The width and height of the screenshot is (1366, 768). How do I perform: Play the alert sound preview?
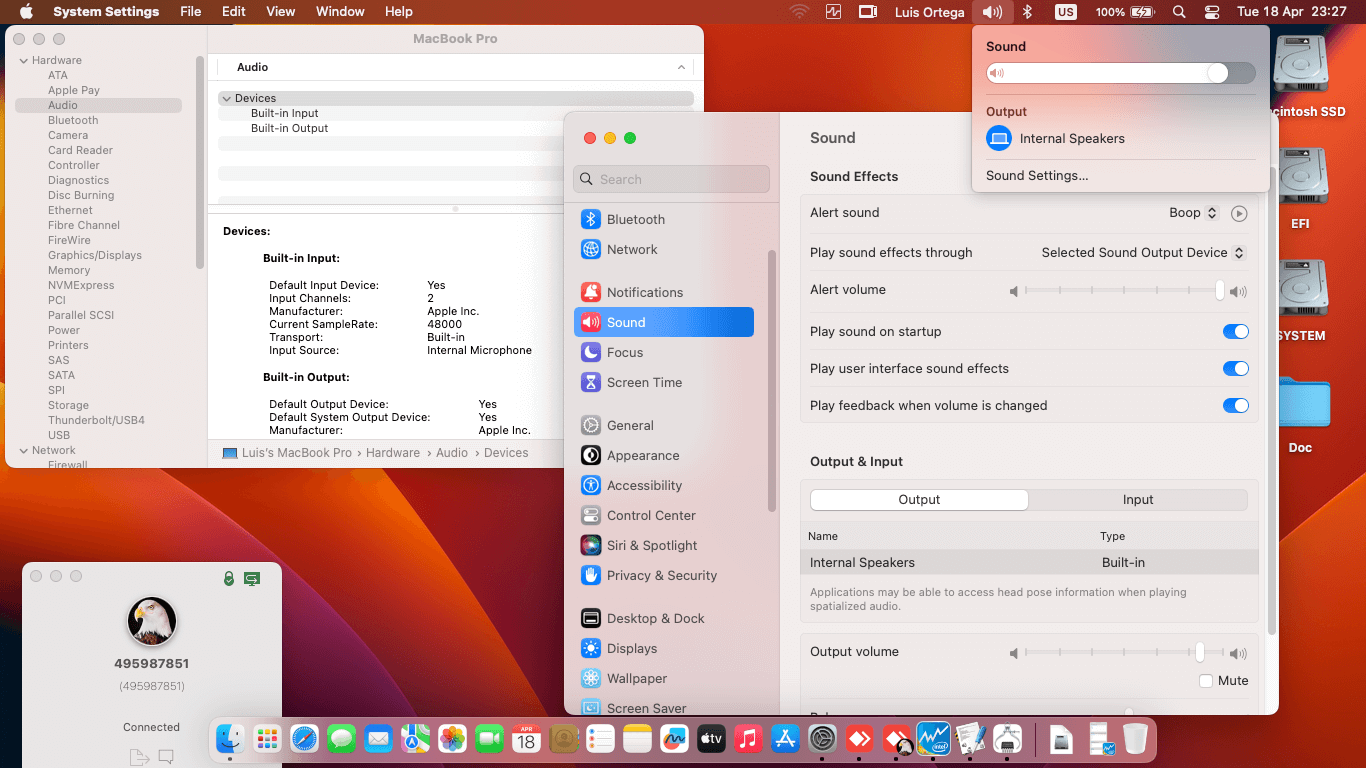(1239, 213)
